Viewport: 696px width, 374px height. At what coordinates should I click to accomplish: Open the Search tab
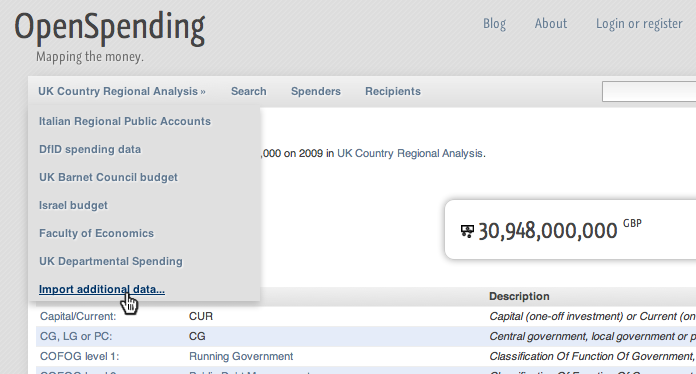point(249,91)
